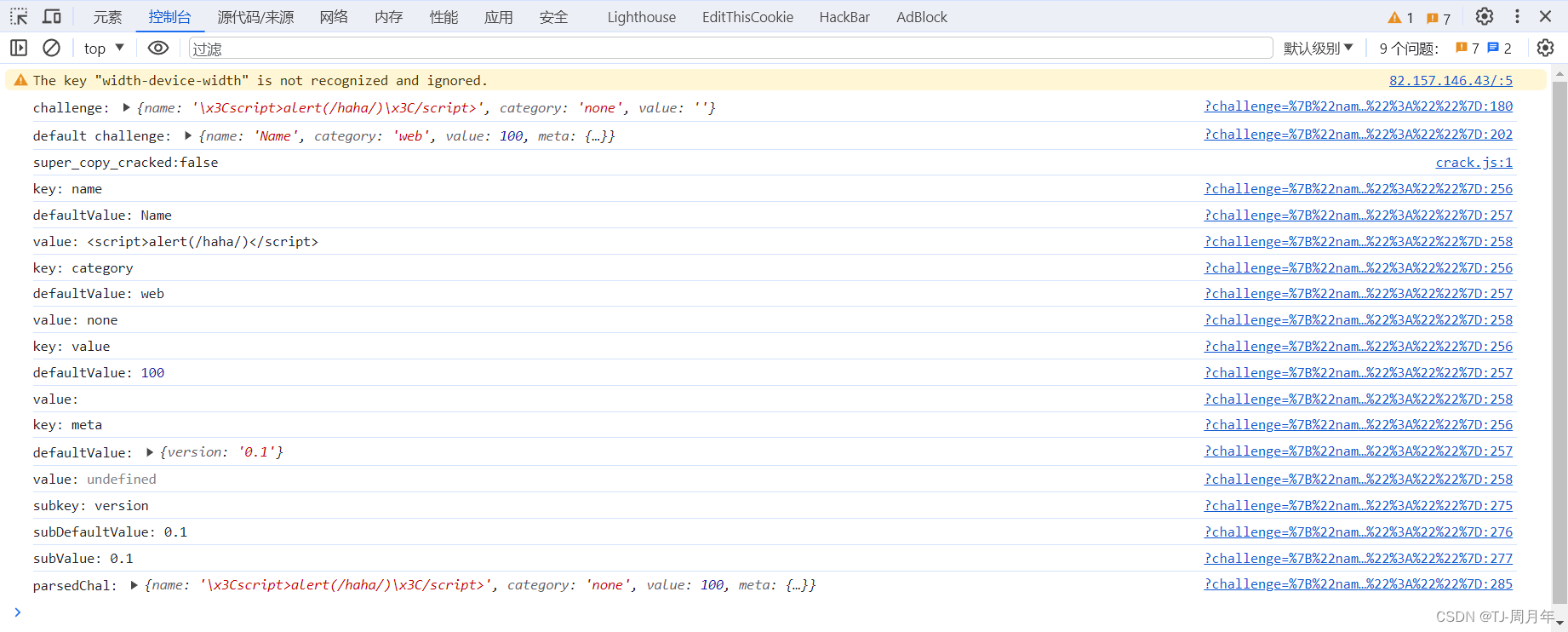The image size is (1568, 632).
Task: Click the orange 7 issues counter in console toolbar
Action: 1468,49
